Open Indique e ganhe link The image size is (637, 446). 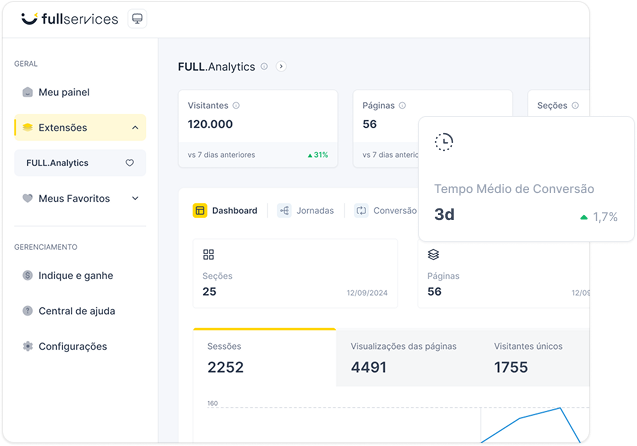click(75, 275)
